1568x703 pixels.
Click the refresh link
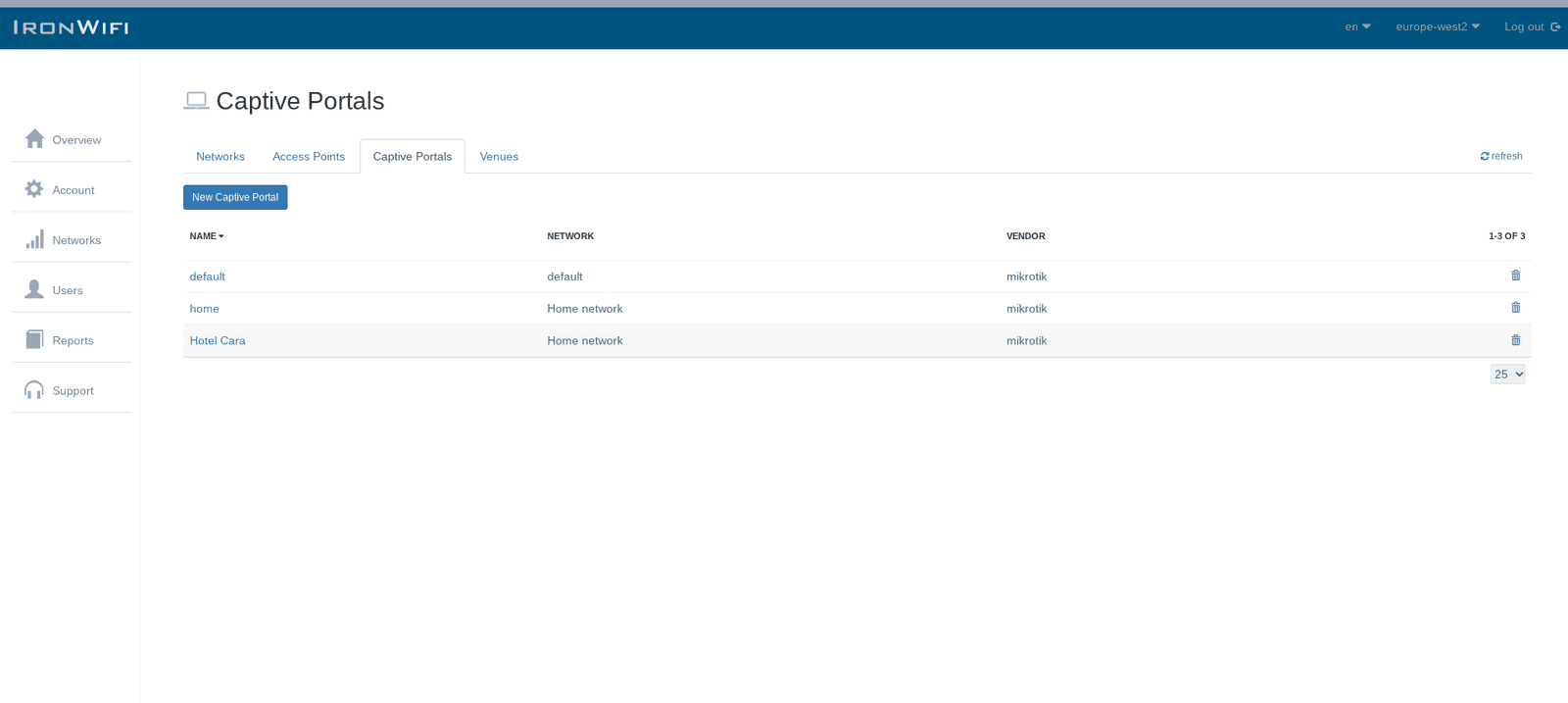[1501, 156]
